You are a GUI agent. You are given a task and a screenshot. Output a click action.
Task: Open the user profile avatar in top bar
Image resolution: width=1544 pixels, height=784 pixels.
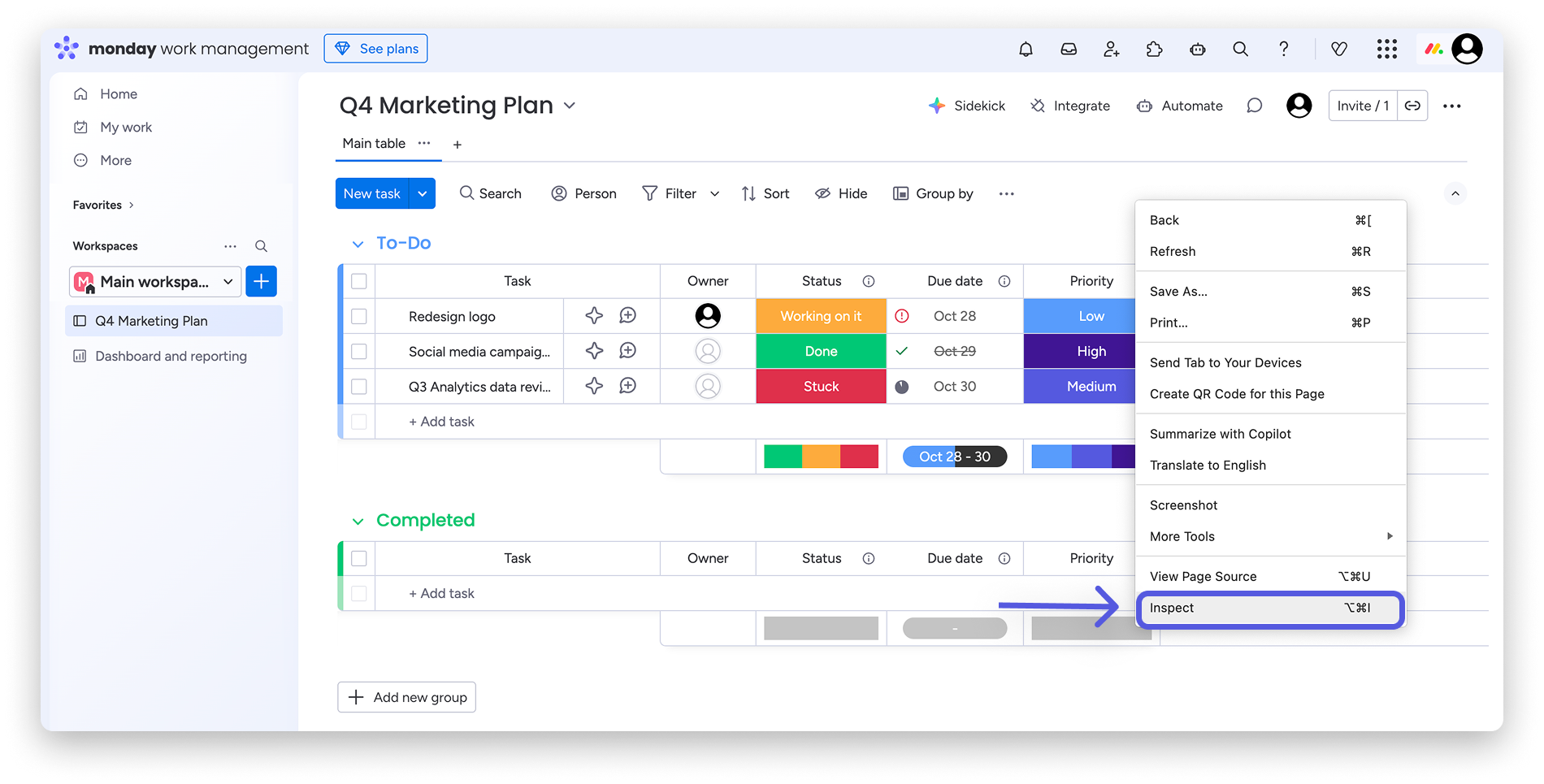pos(1467,49)
